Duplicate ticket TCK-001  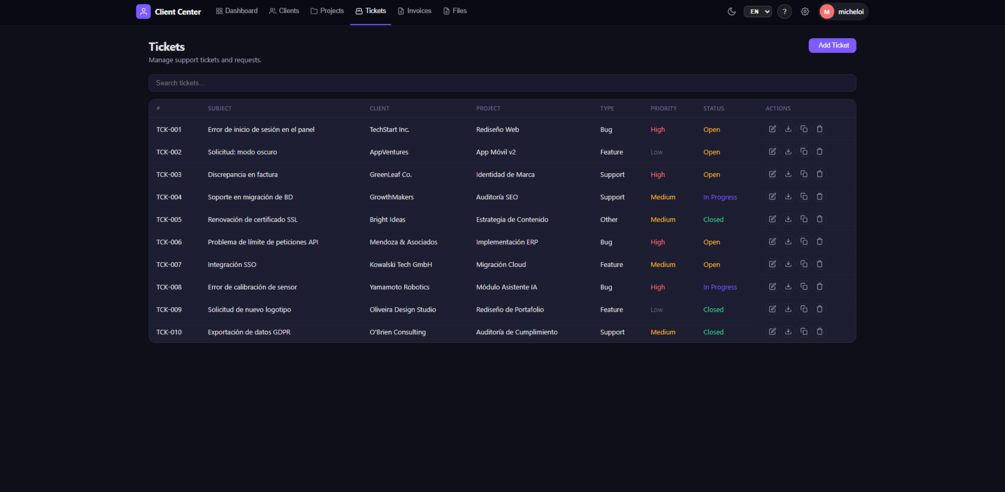coord(804,129)
